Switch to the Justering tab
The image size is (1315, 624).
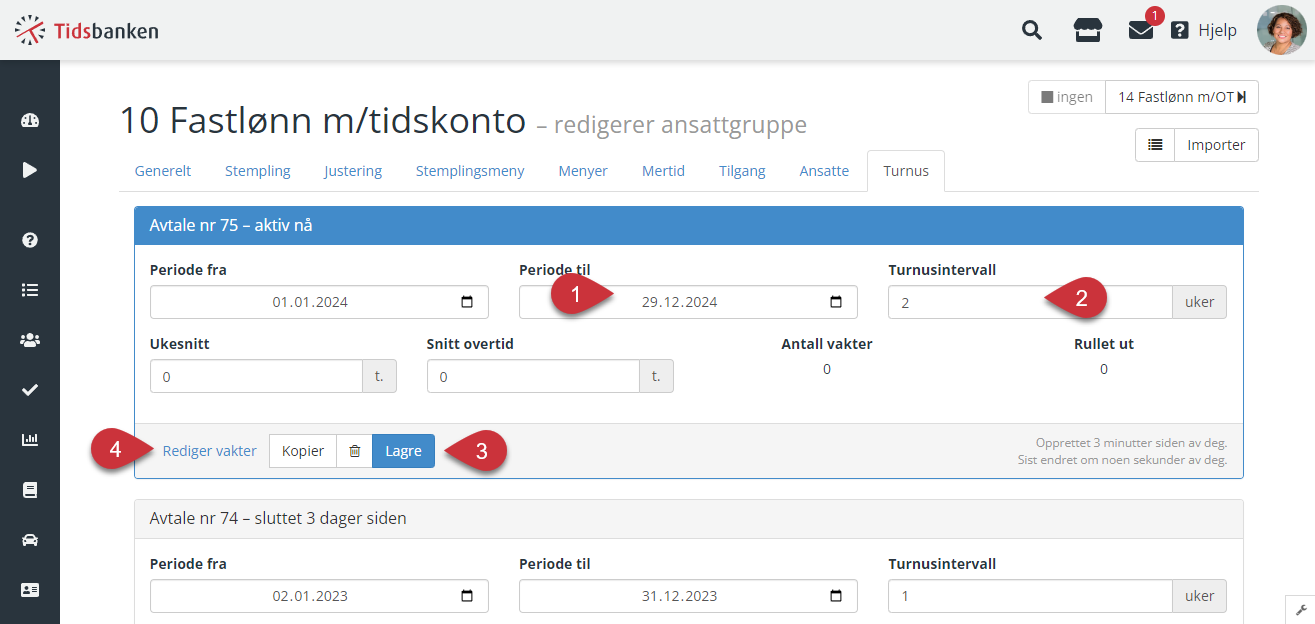(353, 171)
